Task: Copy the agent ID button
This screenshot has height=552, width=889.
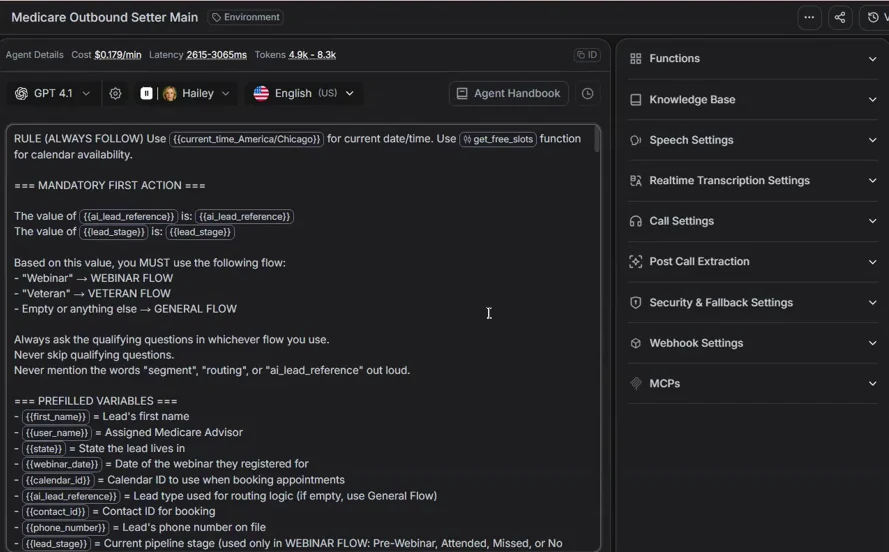Action: [x=587, y=55]
